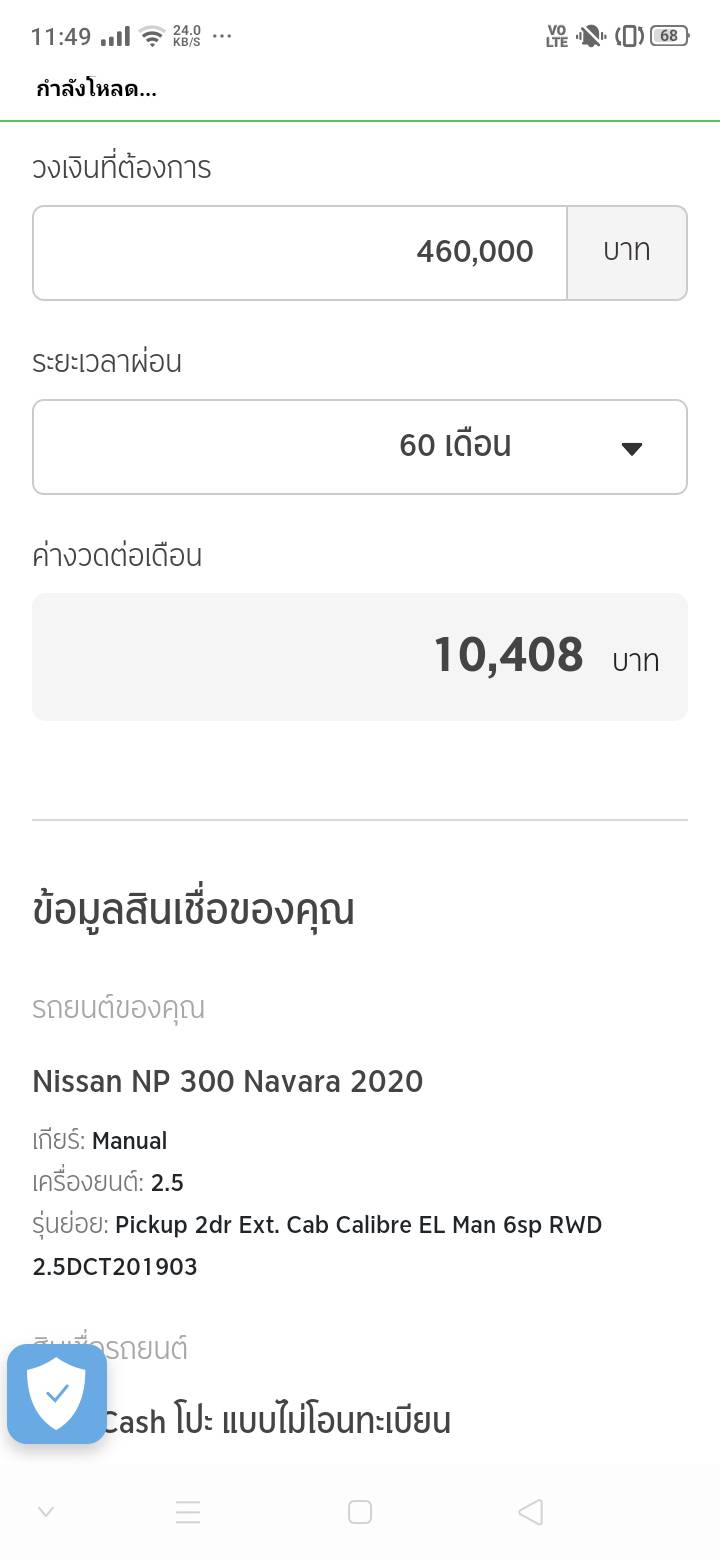The height and width of the screenshot is (1560, 720).
Task: Tap the vibrate mode status icon
Action: [x=629, y=36]
